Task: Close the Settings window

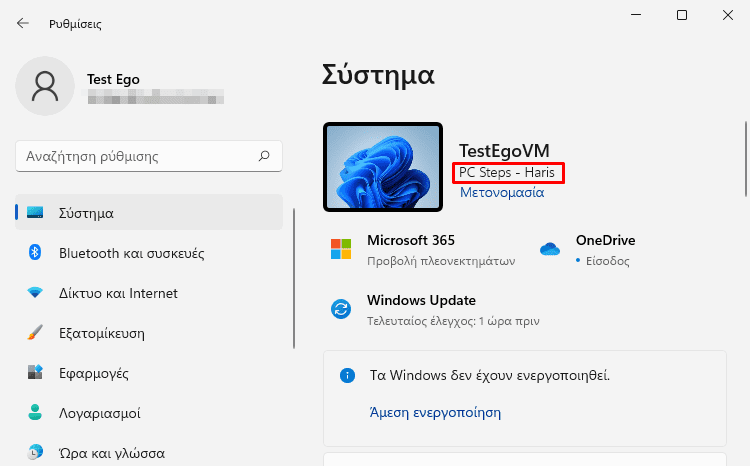Action: pos(728,15)
